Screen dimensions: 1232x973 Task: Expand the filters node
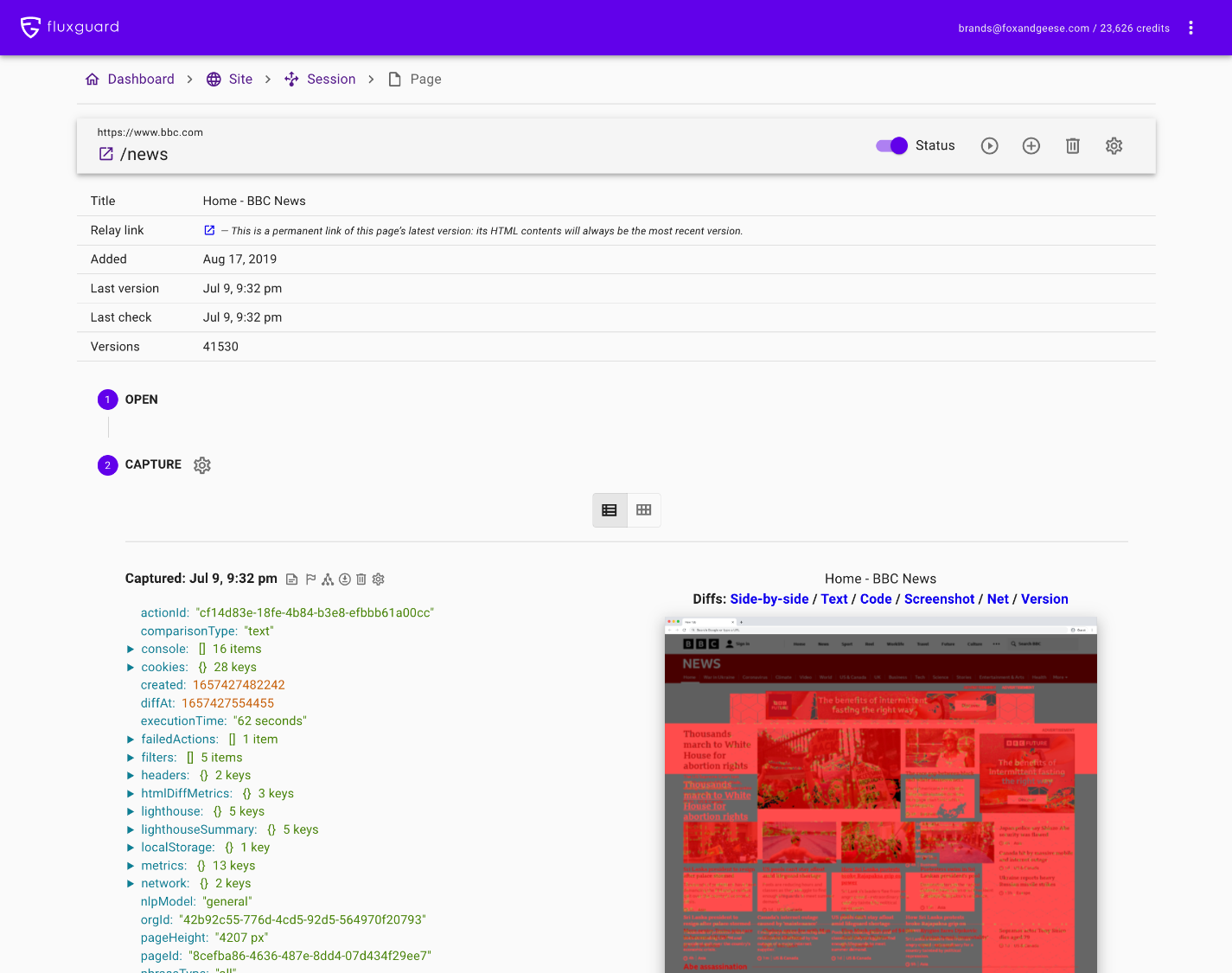click(131, 758)
